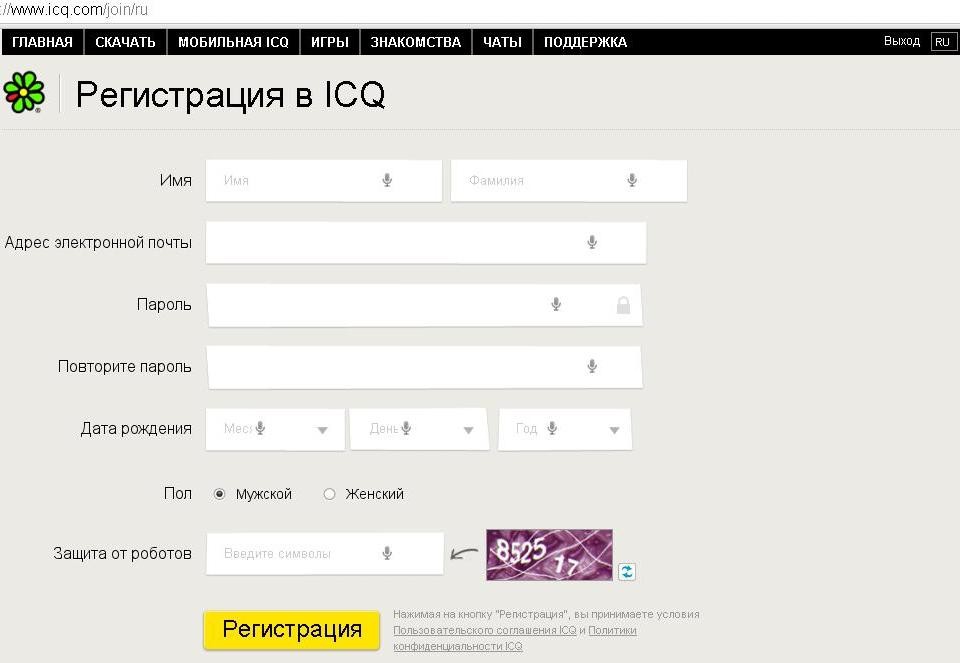960x663 pixels.
Task: Click microphone icon in Фамилия field
Action: click(632, 180)
